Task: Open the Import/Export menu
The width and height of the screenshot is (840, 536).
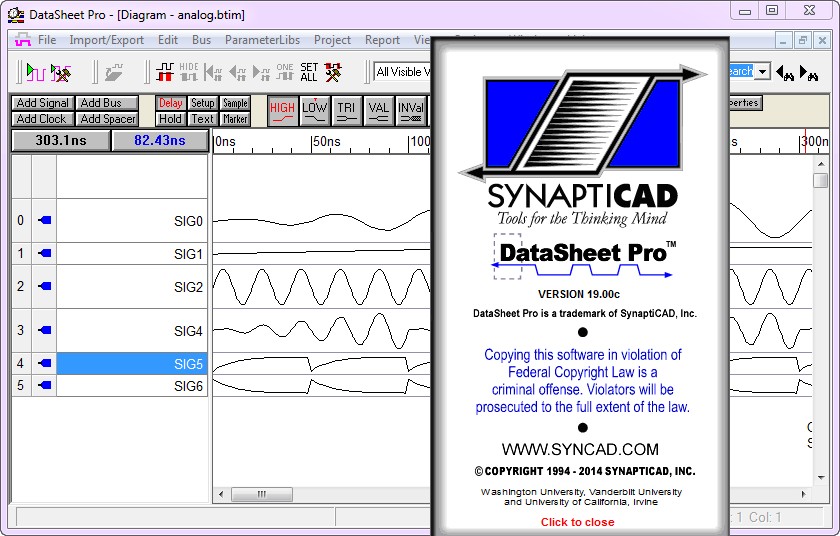Action: click(106, 40)
